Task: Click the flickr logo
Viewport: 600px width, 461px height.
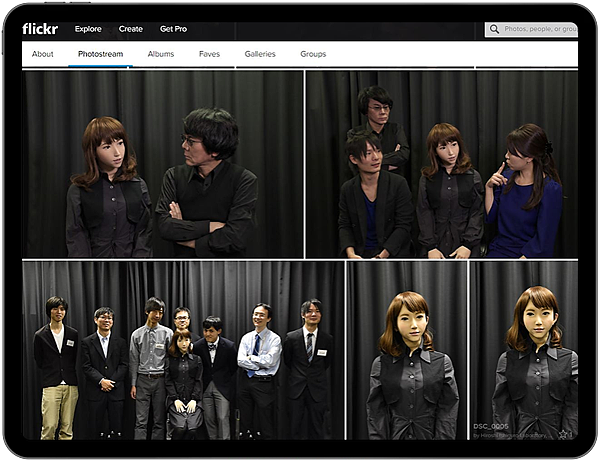Action: 41,29
